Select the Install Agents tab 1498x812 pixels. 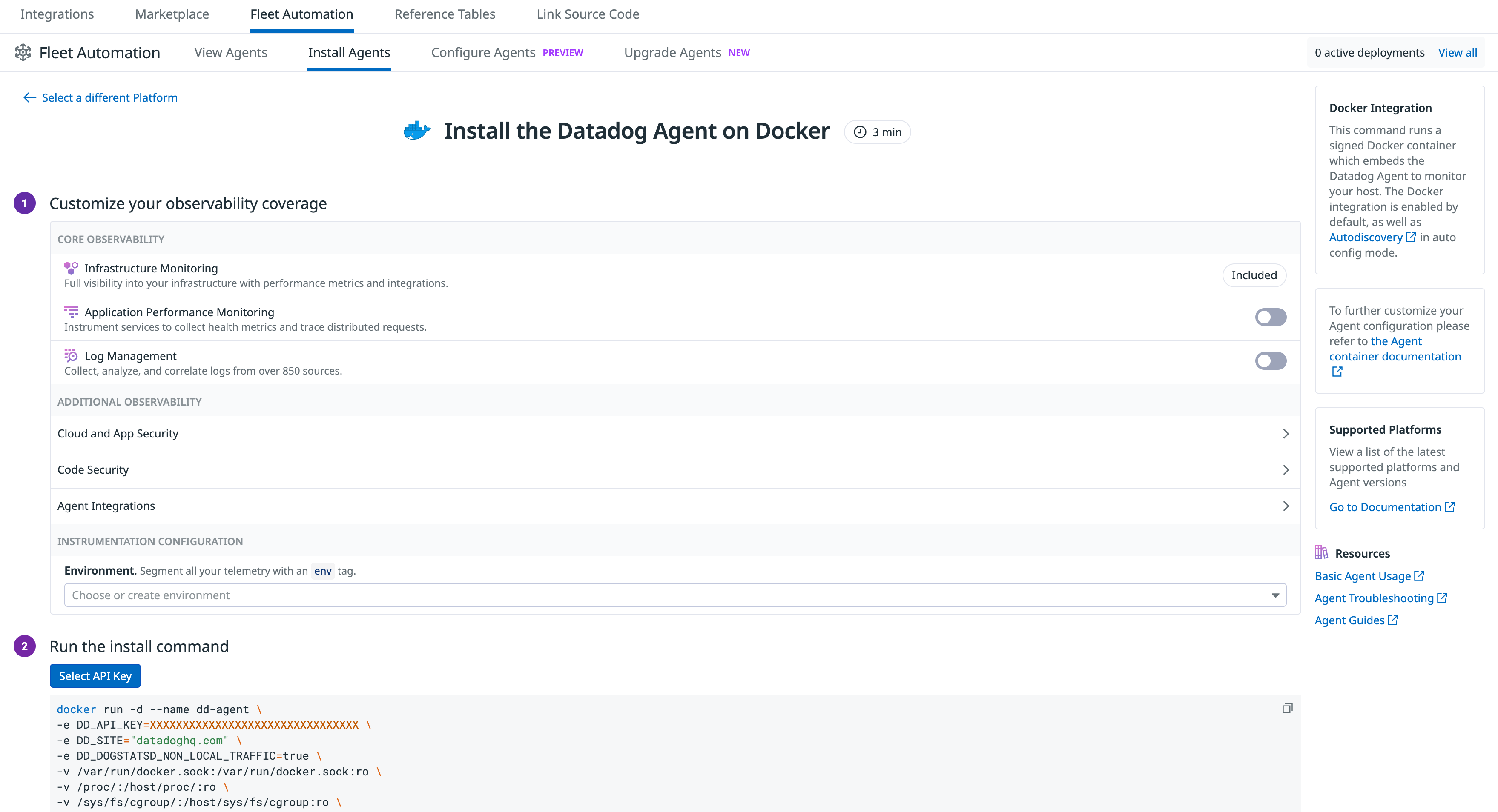349,52
